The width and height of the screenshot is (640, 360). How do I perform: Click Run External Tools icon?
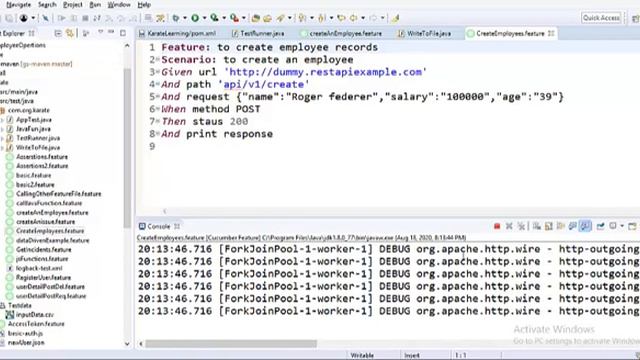pos(234,18)
